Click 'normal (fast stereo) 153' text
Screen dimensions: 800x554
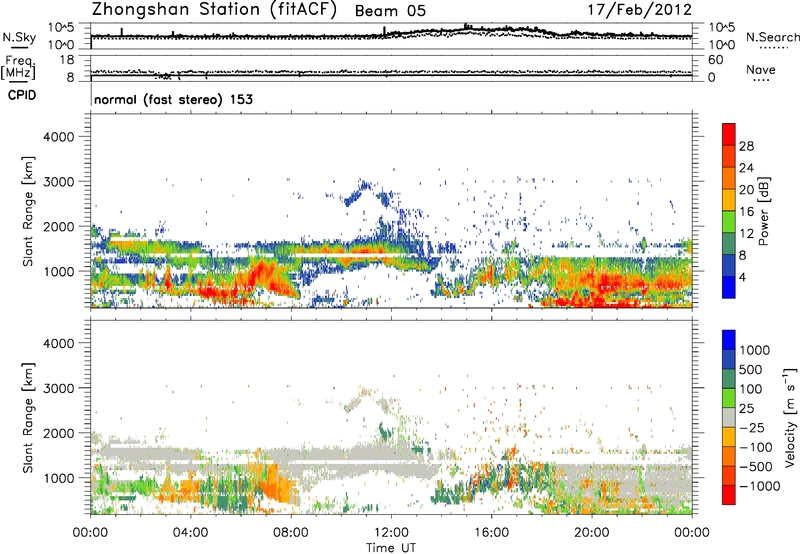(x=173, y=99)
